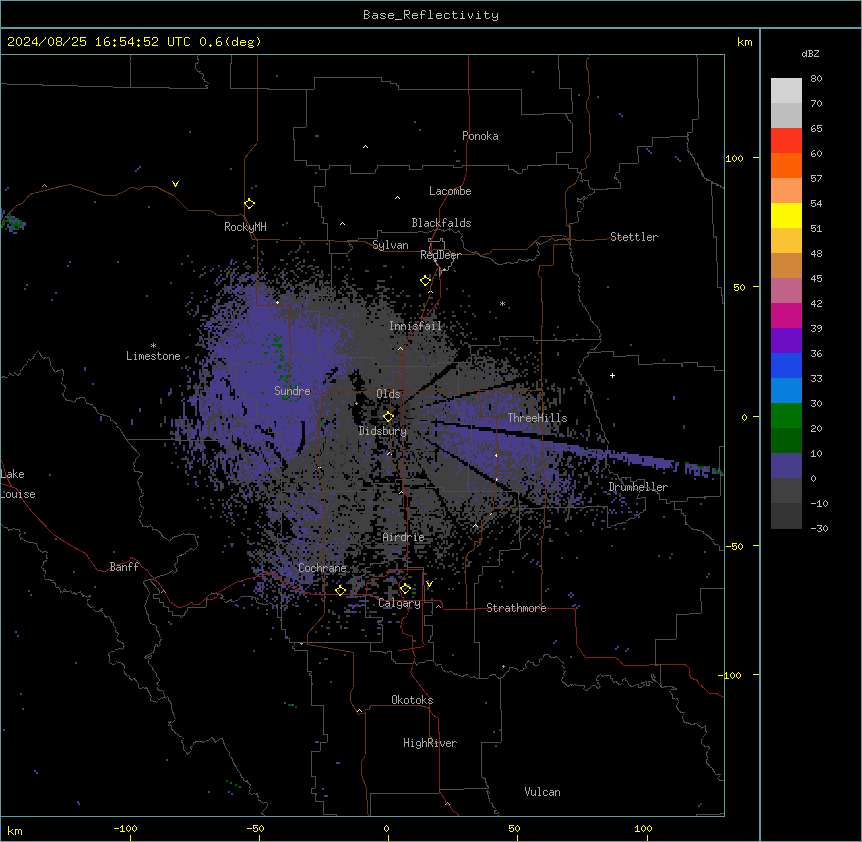
Task: Select the orange 60 dBZ legend swatch
Action: (x=786, y=165)
